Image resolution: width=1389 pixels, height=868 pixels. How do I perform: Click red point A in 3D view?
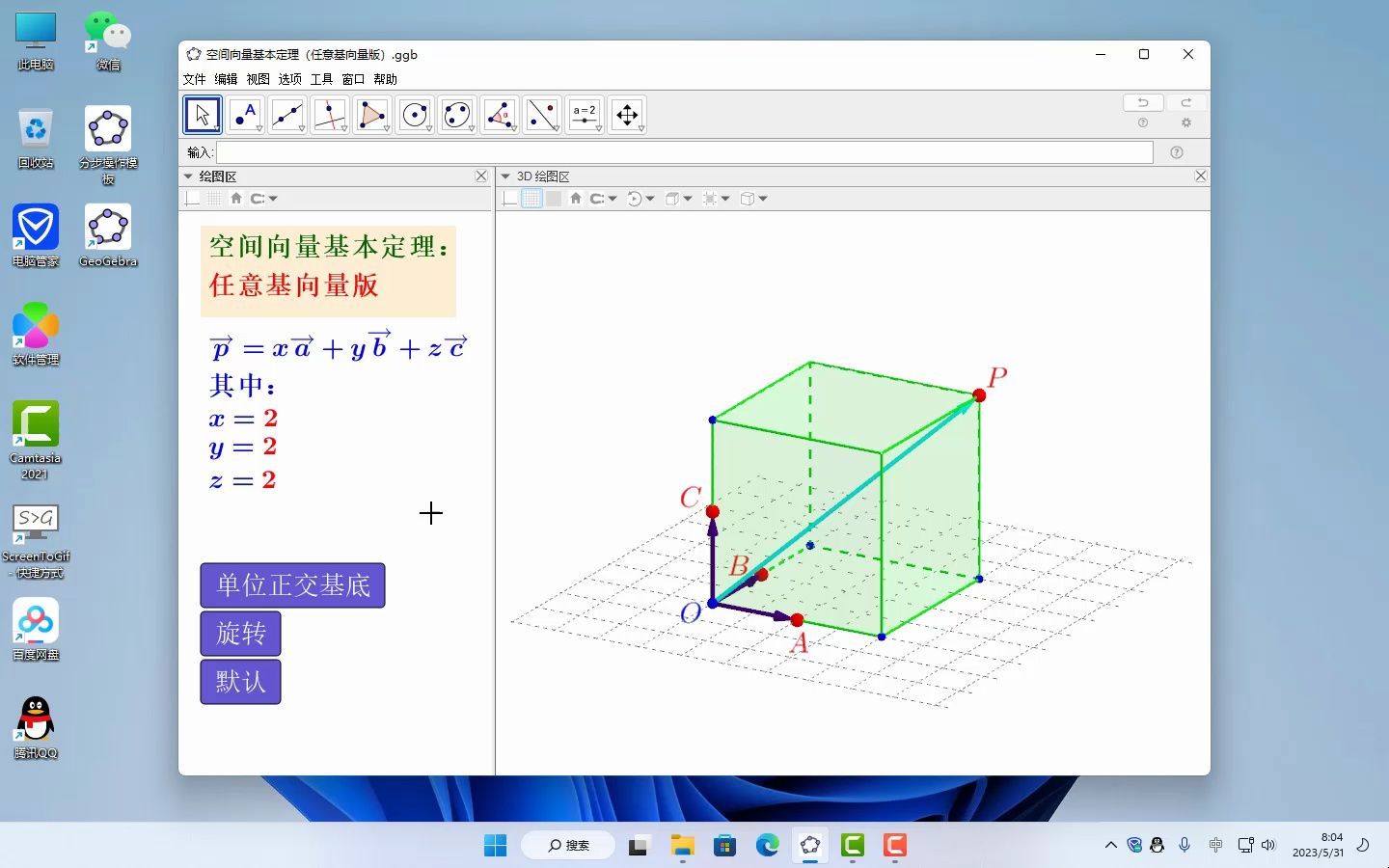pos(797,620)
